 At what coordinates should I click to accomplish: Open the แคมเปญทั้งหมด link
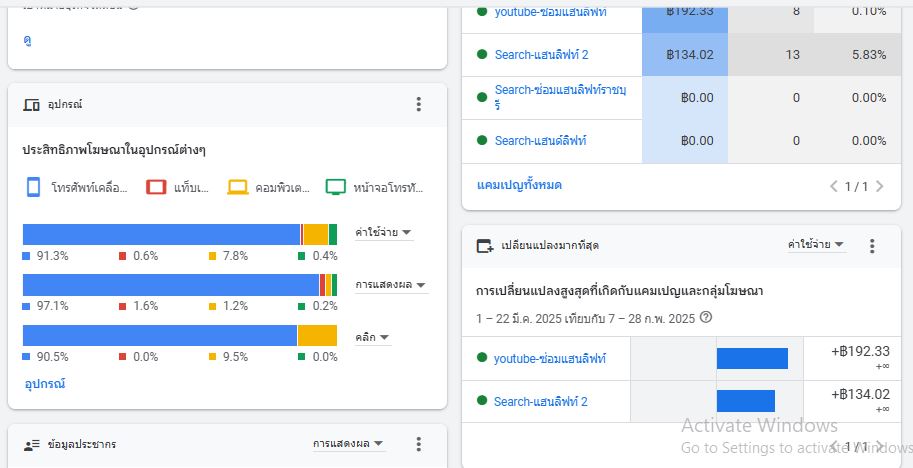[x=519, y=185]
